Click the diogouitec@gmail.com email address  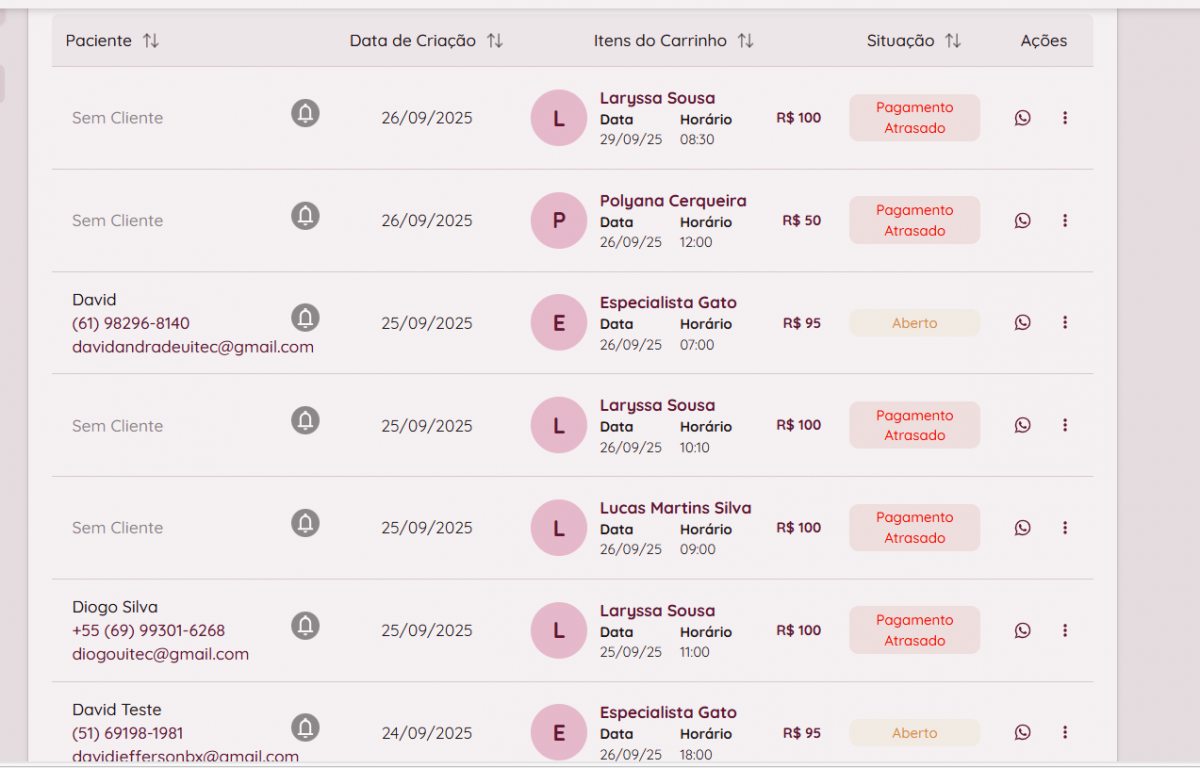coord(160,654)
